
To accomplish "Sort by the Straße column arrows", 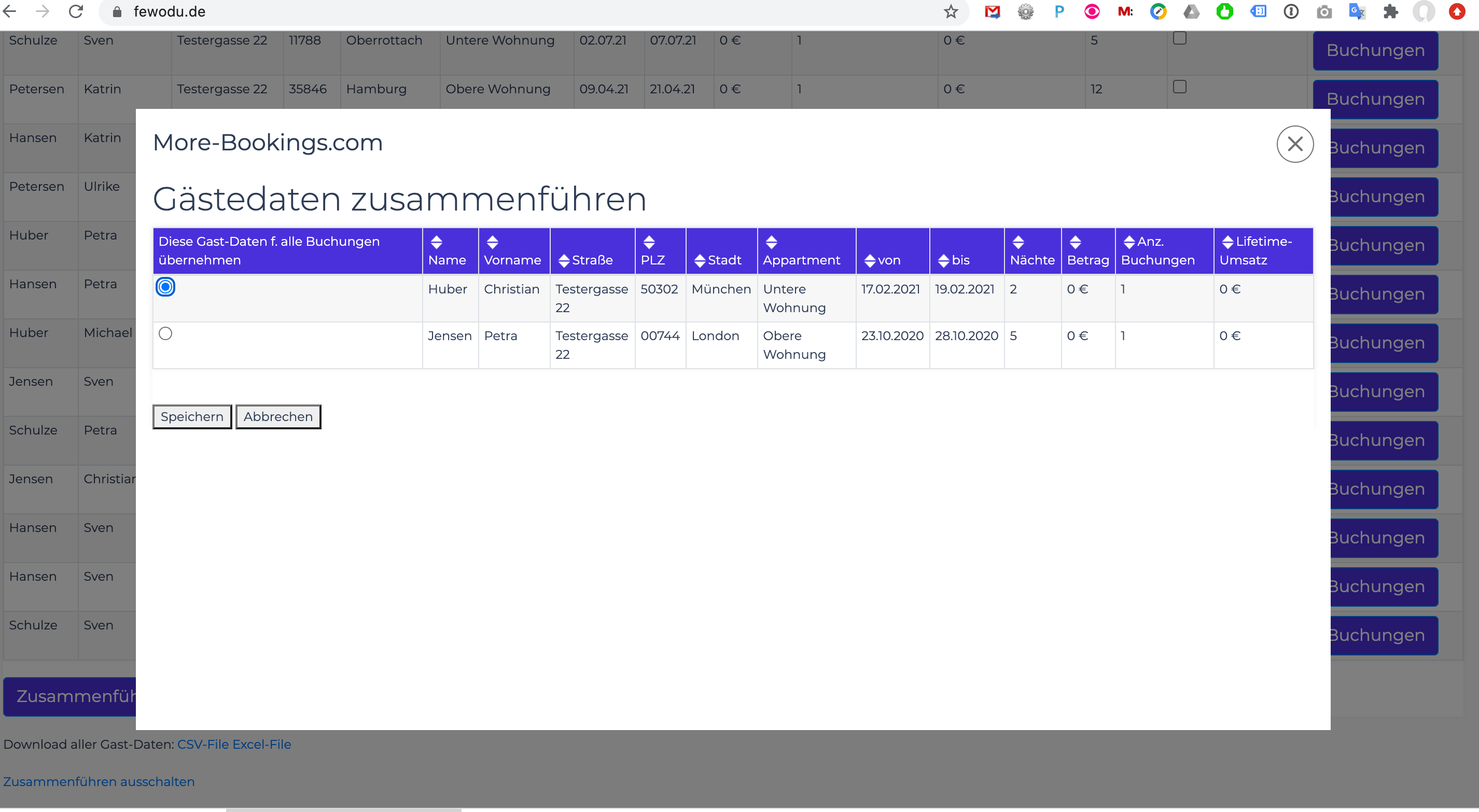I will tap(563, 261).
